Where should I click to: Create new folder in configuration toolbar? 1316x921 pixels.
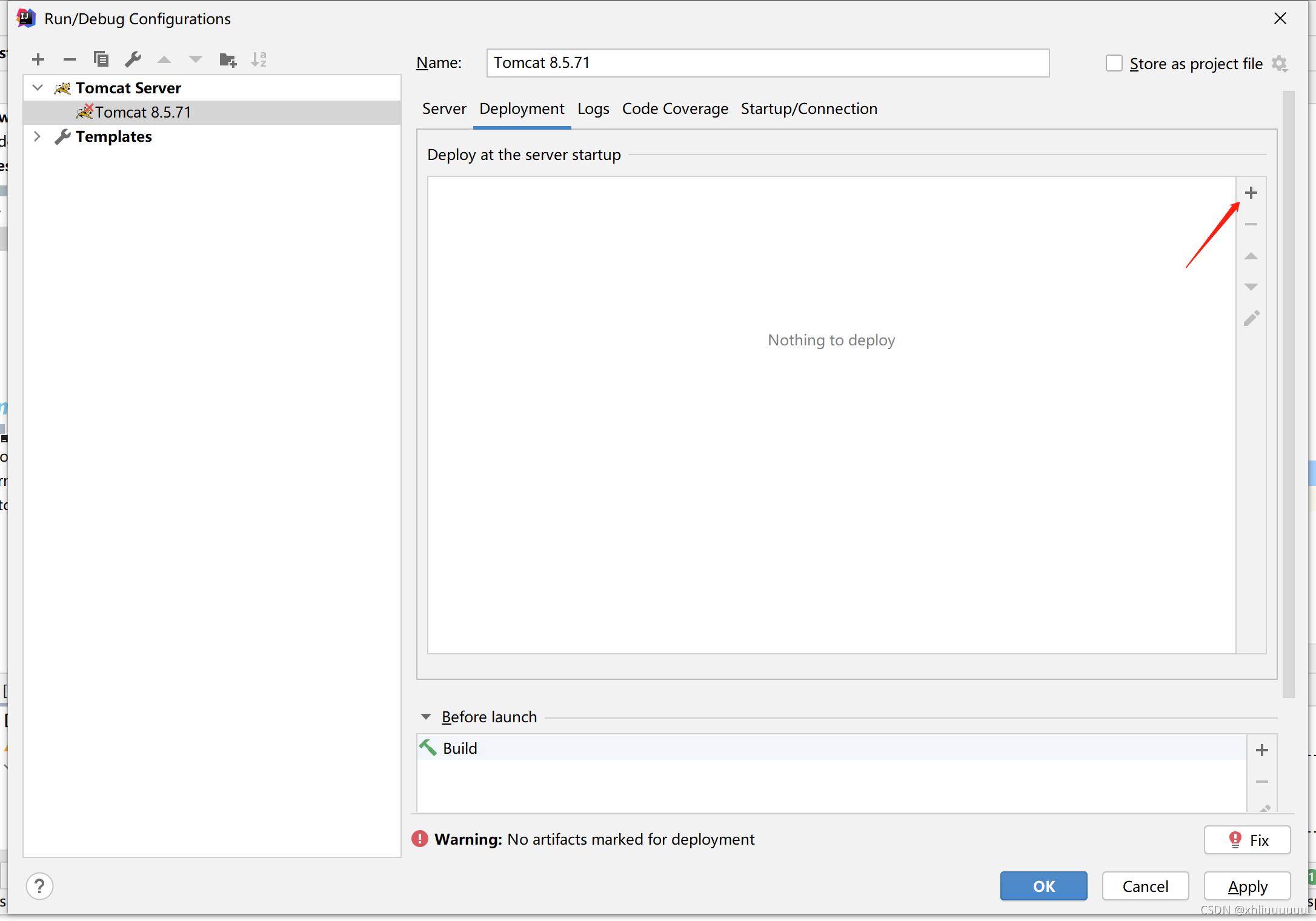point(228,59)
